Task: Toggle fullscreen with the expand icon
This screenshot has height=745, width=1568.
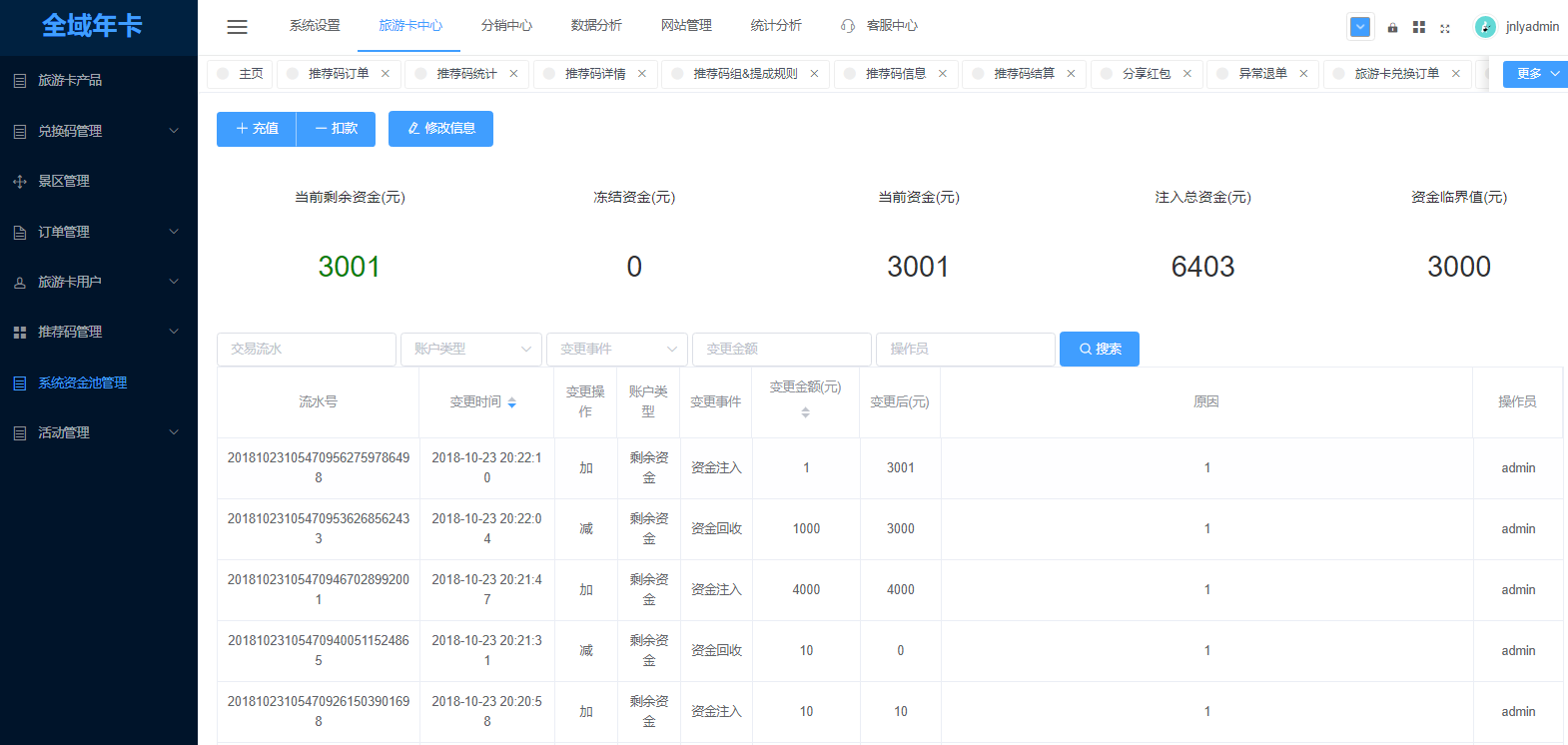Action: pyautogui.click(x=1444, y=28)
